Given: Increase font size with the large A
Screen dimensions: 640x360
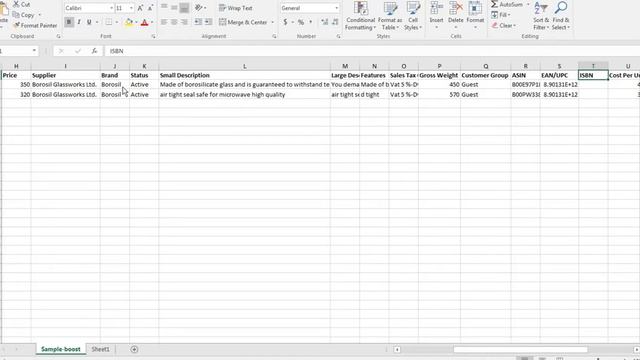Looking at the screenshot, I should (140, 8).
